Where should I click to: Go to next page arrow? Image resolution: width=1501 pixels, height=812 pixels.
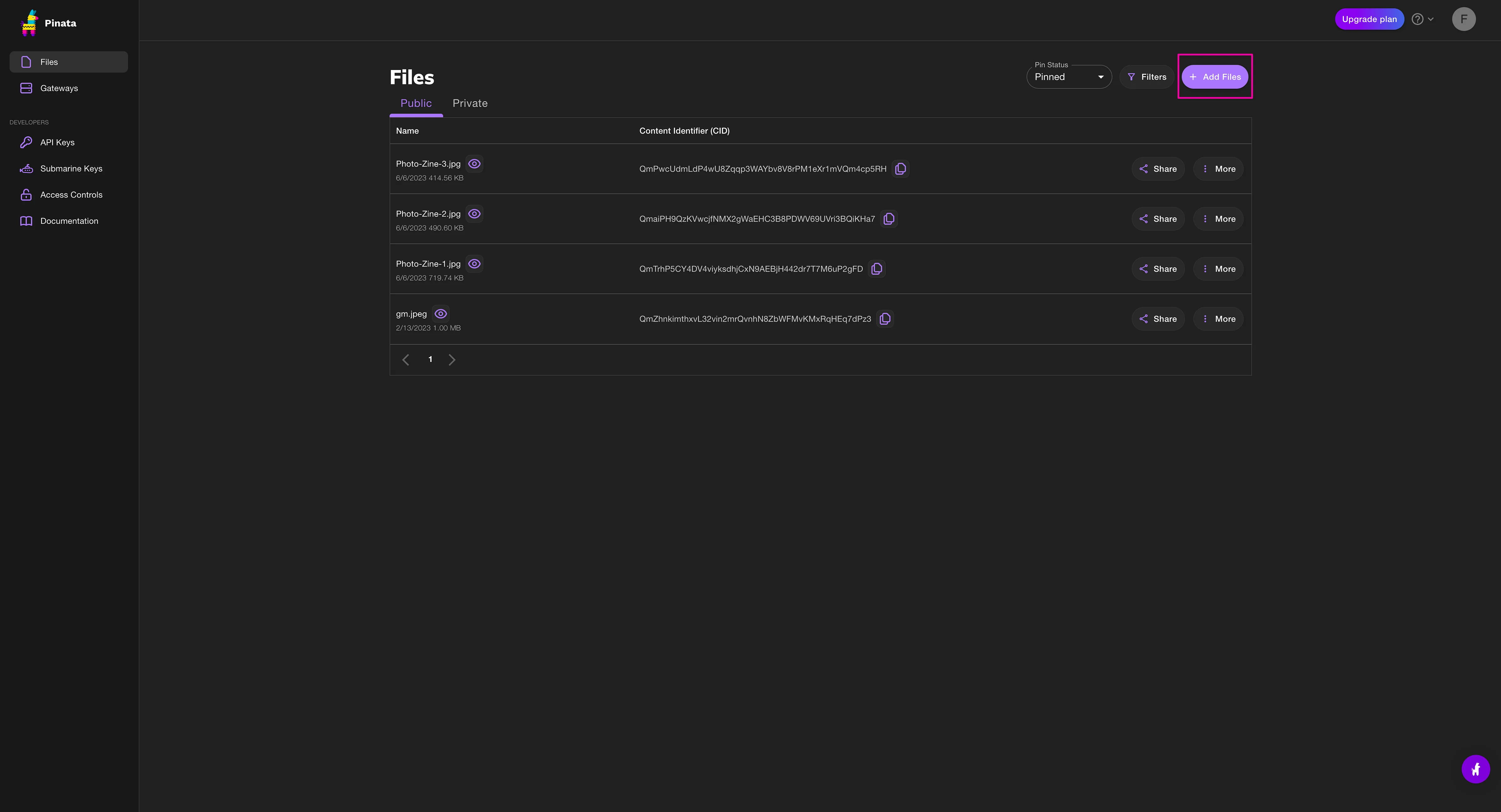452,360
